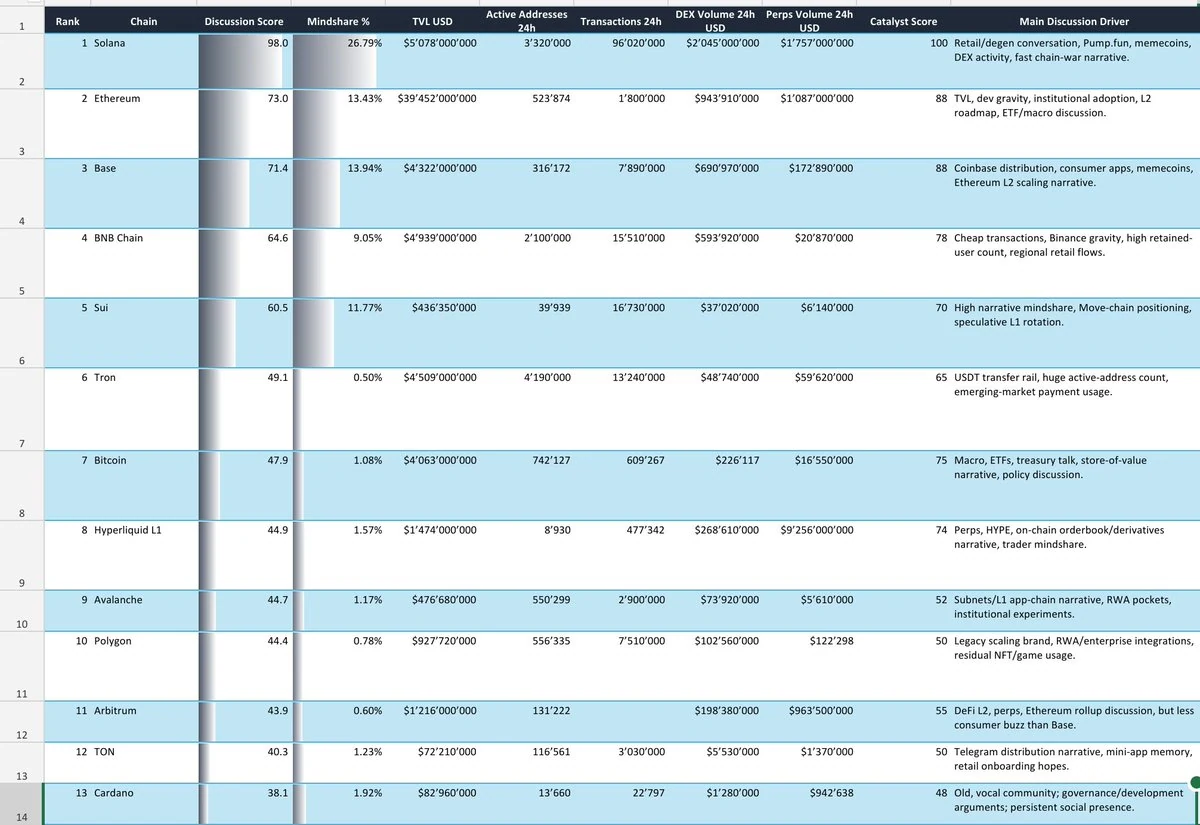Viewport: 1200px width, 825px height.
Task: Select the Chain column header cell
Action: (144, 21)
